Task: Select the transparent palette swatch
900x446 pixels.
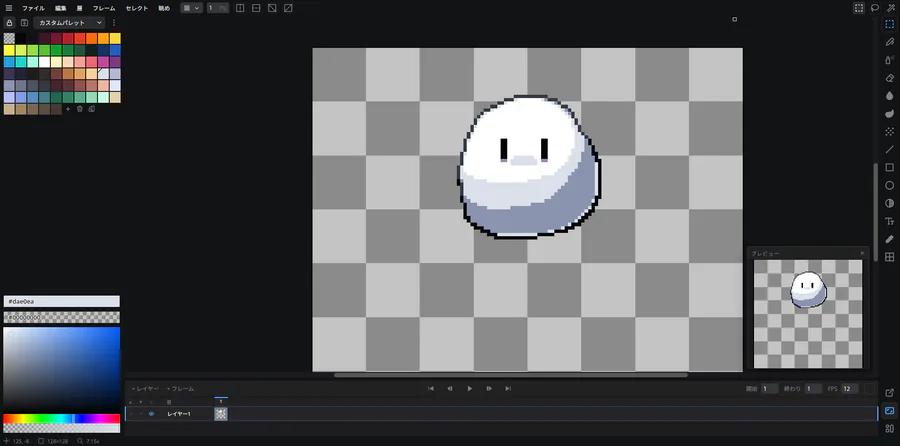Action: click(9, 38)
